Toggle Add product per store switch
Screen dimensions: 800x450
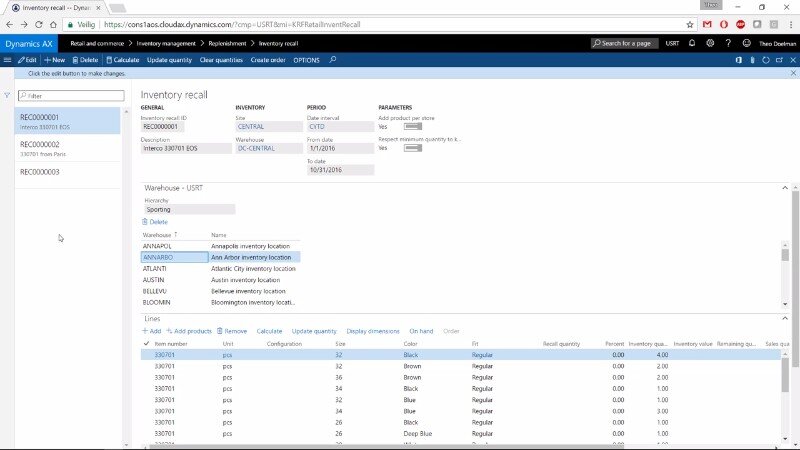tap(412, 127)
